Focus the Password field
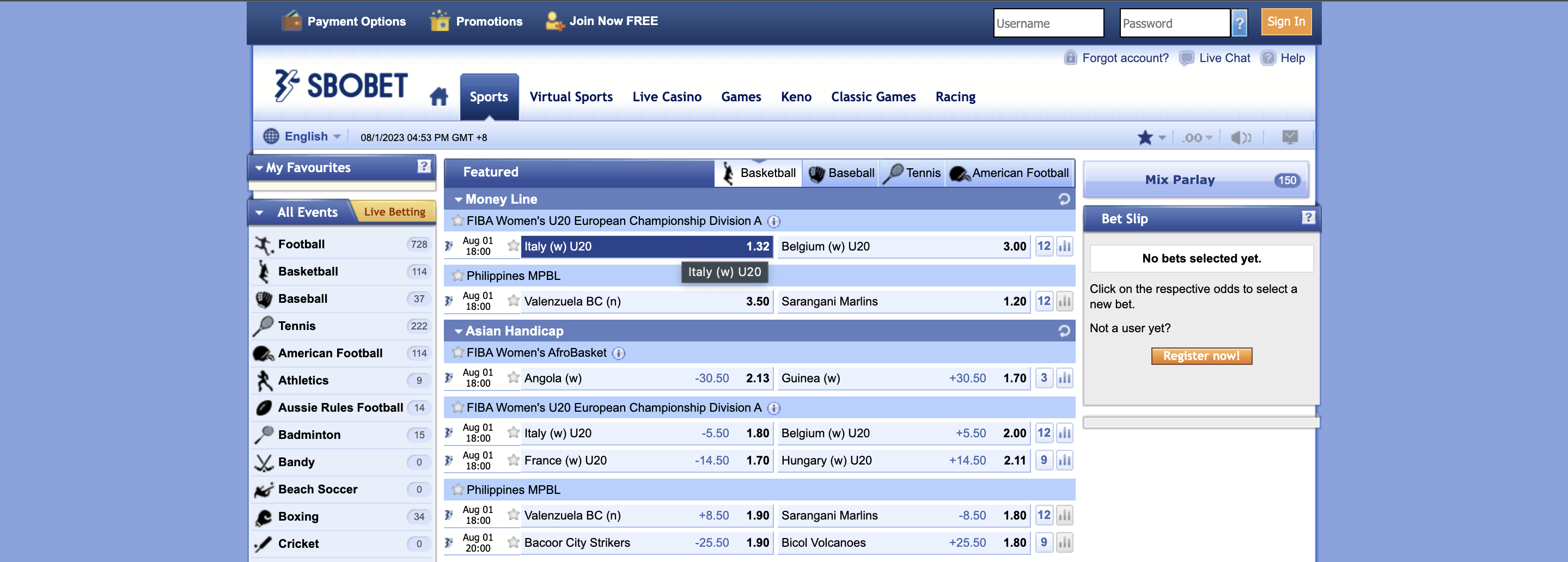Viewport: 1568px width, 562px height. pos(1174,23)
